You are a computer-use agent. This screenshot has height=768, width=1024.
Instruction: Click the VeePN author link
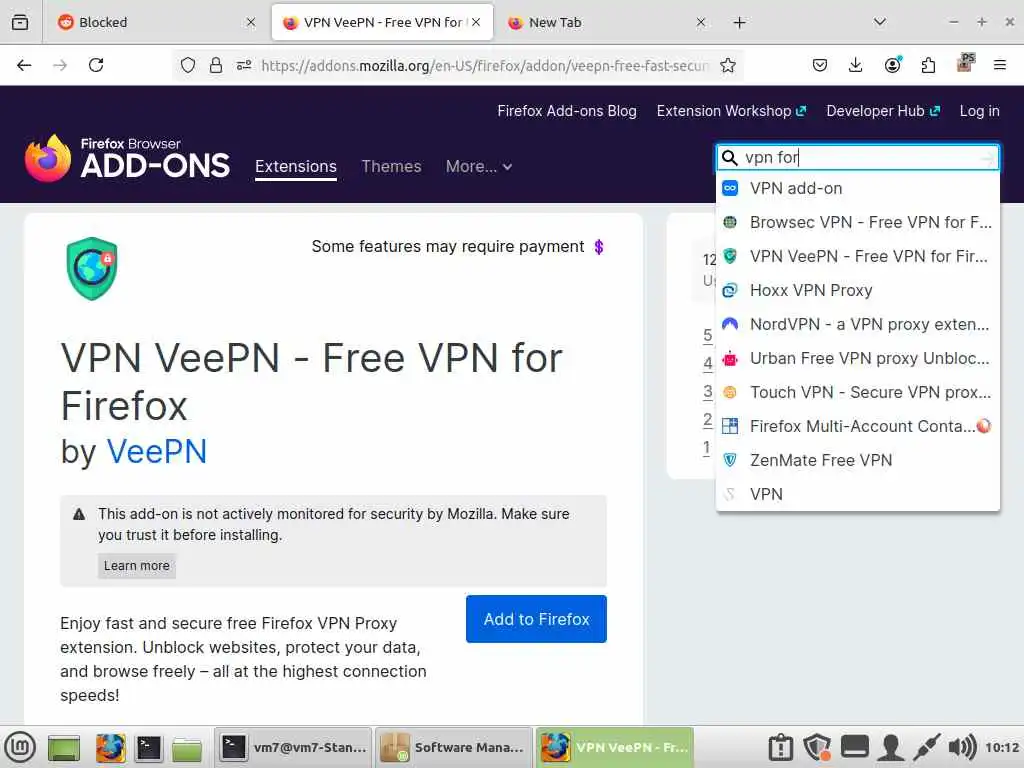tap(156, 451)
